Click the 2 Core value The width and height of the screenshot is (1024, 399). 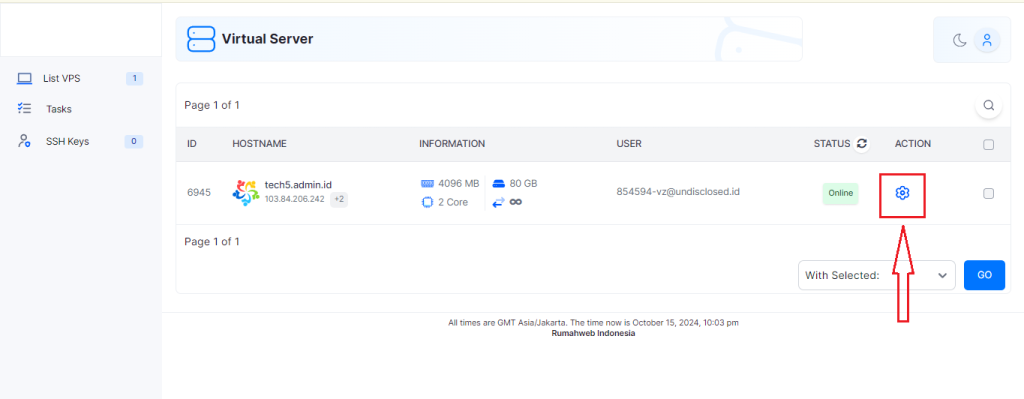point(453,202)
